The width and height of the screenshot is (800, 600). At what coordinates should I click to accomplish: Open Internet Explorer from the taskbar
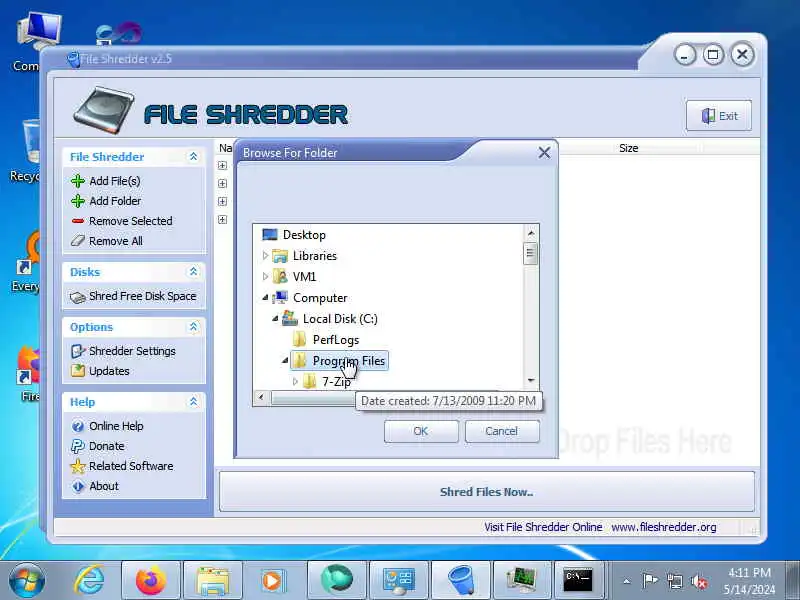point(90,580)
